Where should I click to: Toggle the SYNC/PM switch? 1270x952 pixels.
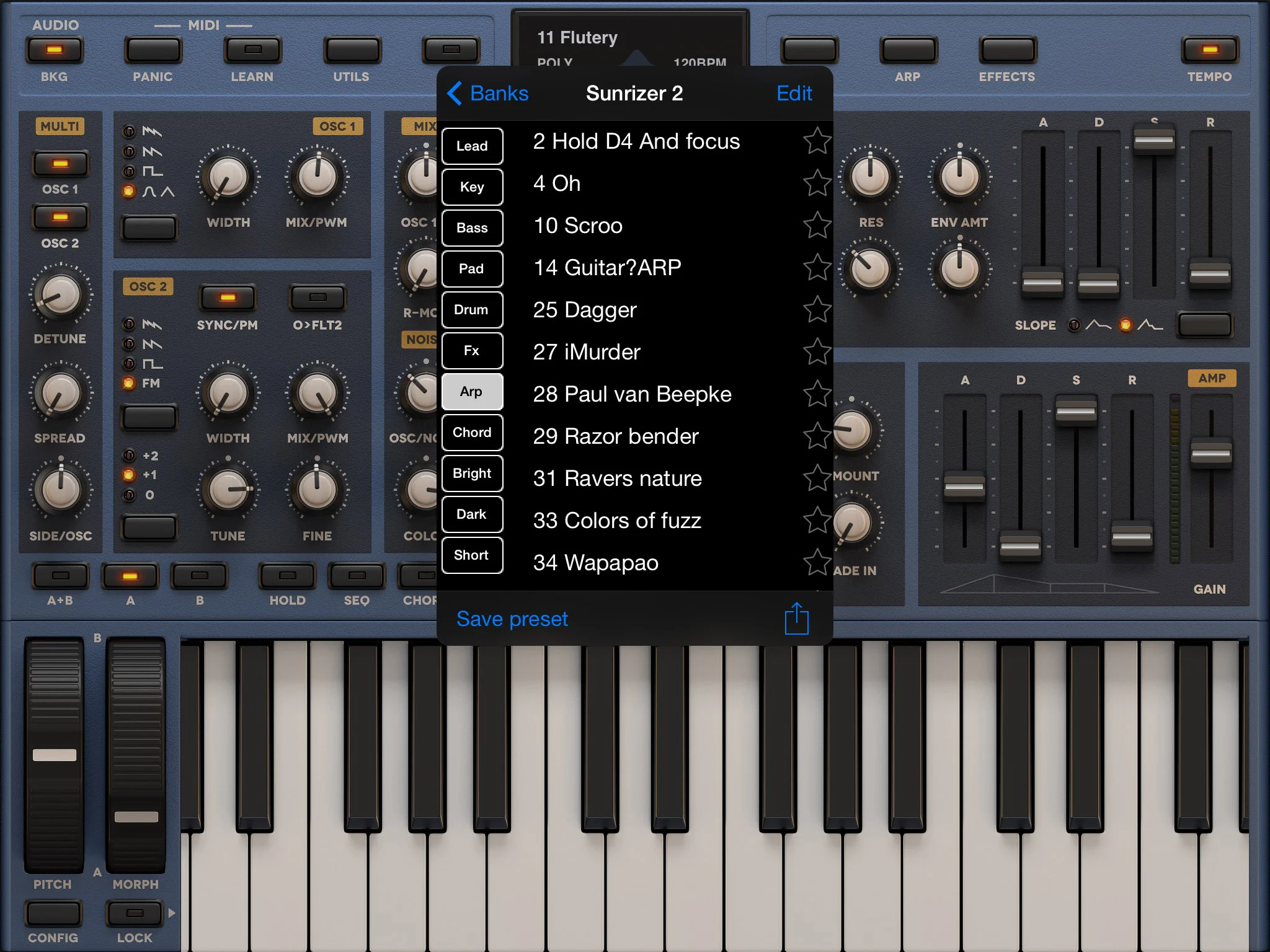point(228,298)
